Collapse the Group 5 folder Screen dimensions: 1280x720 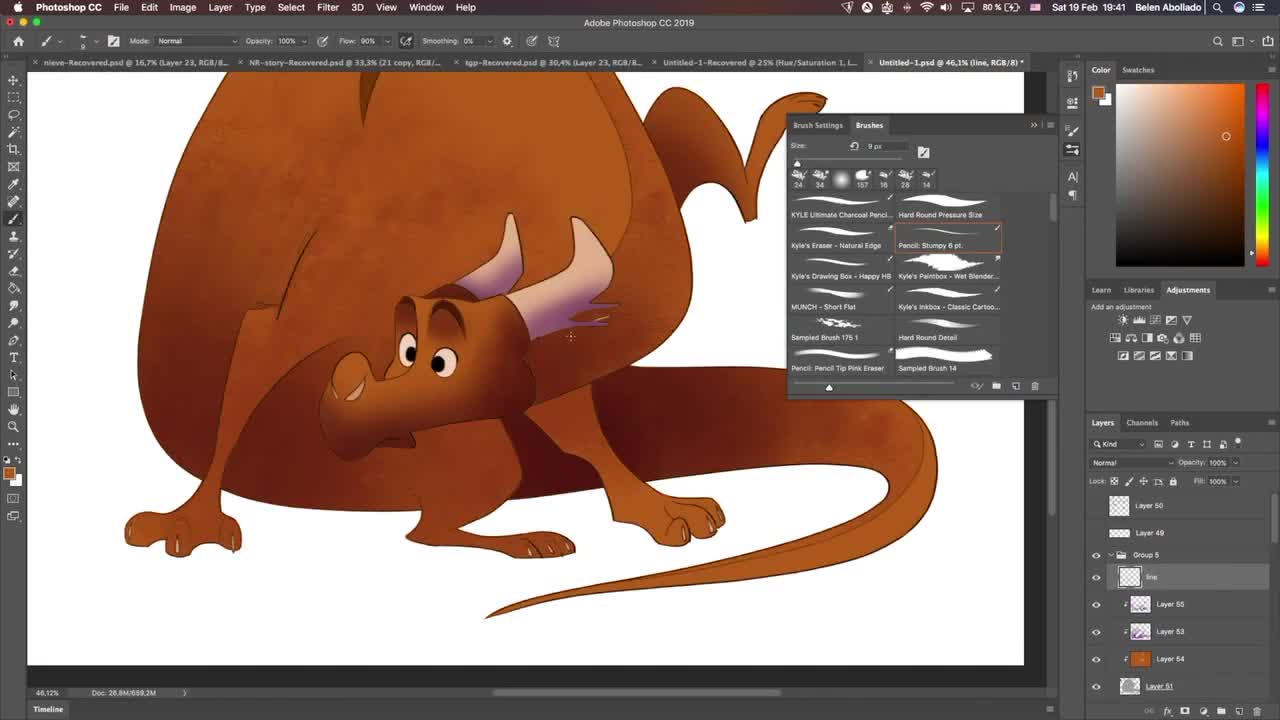coord(1110,555)
